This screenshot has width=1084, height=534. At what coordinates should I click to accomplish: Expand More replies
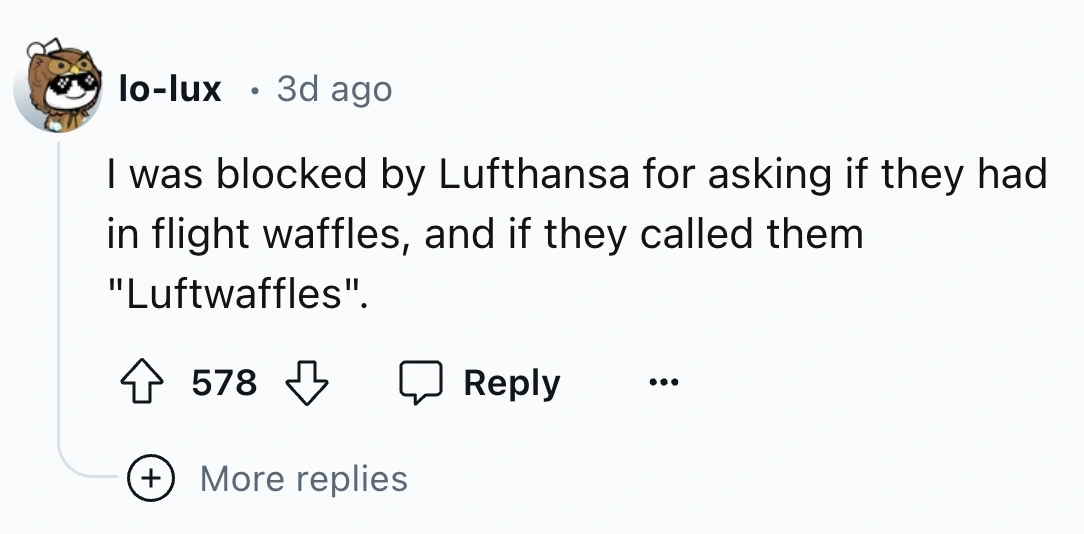click(x=303, y=478)
